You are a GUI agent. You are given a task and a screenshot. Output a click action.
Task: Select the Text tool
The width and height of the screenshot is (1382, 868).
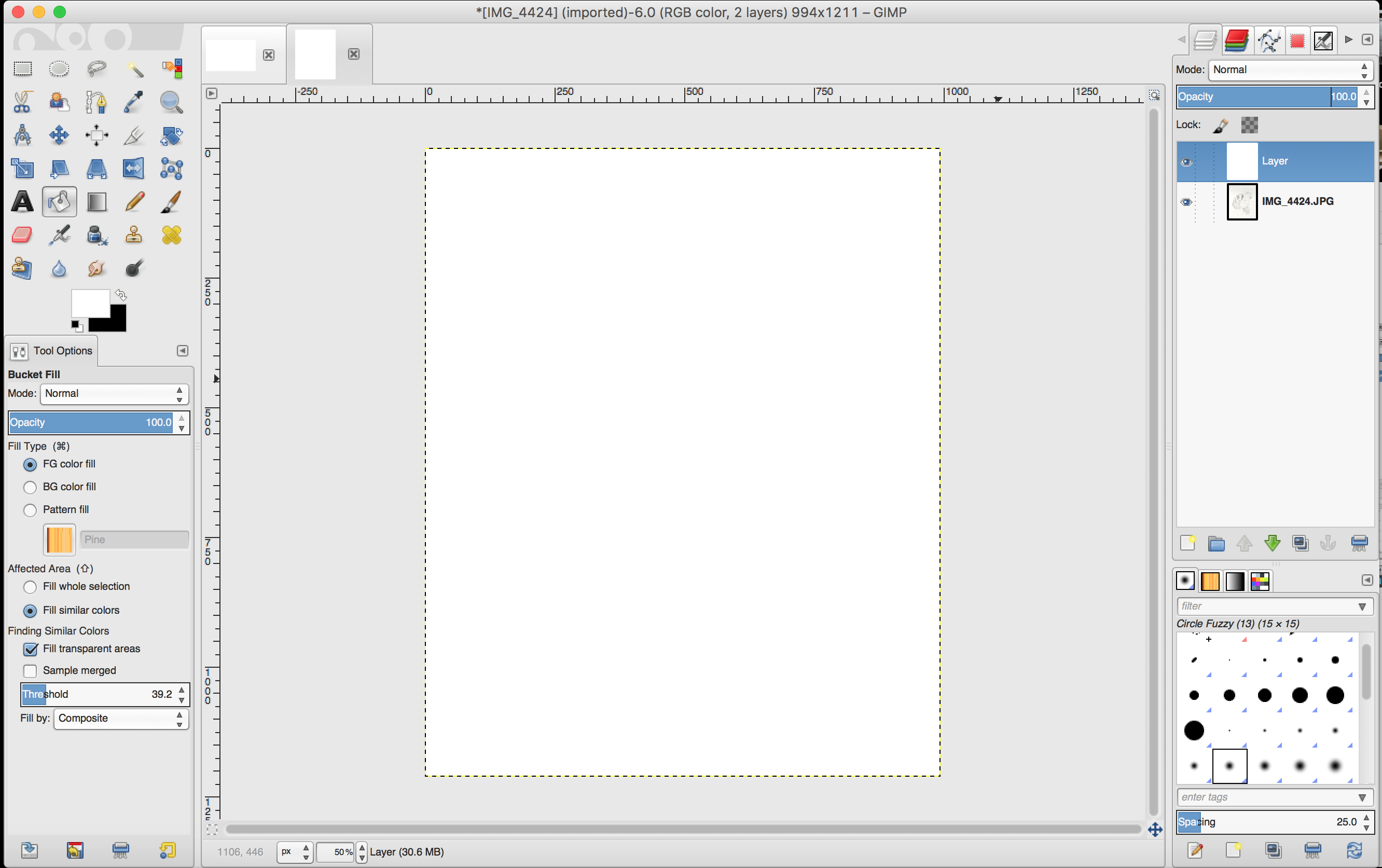[22, 201]
